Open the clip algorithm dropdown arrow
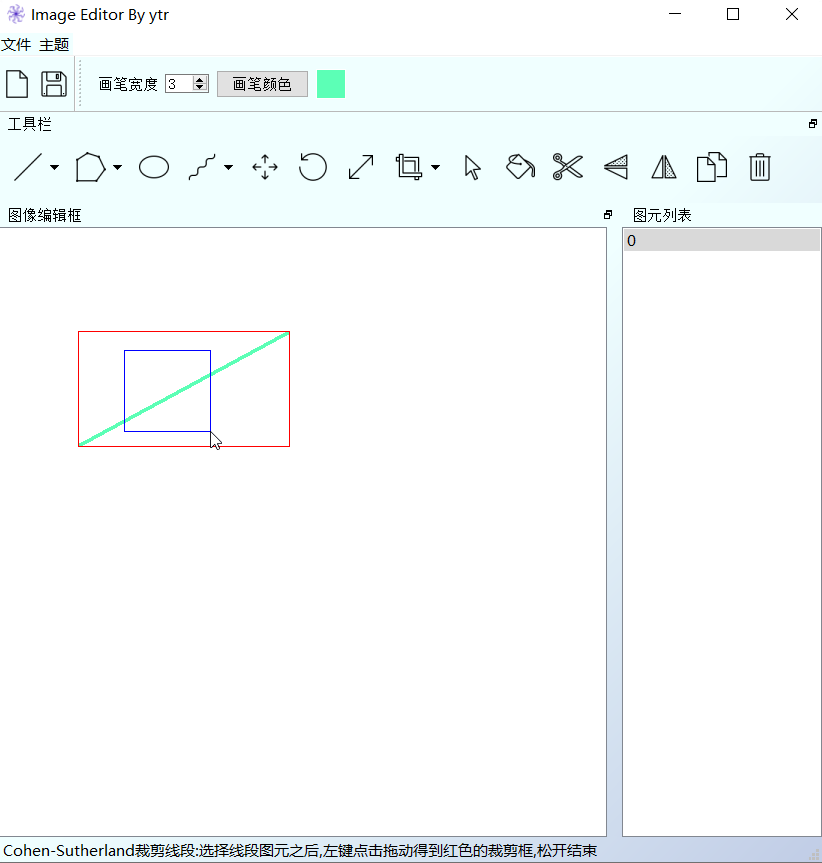 (435, 167)
